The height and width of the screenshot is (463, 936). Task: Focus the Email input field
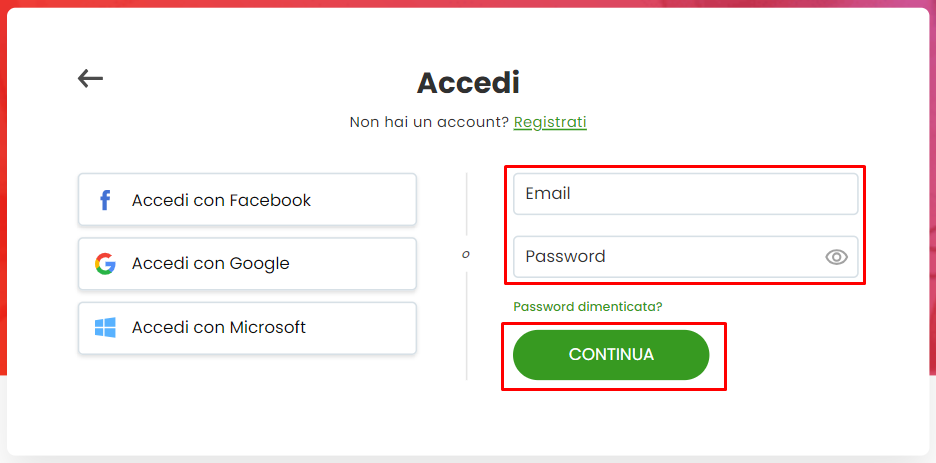coord(685,194)
